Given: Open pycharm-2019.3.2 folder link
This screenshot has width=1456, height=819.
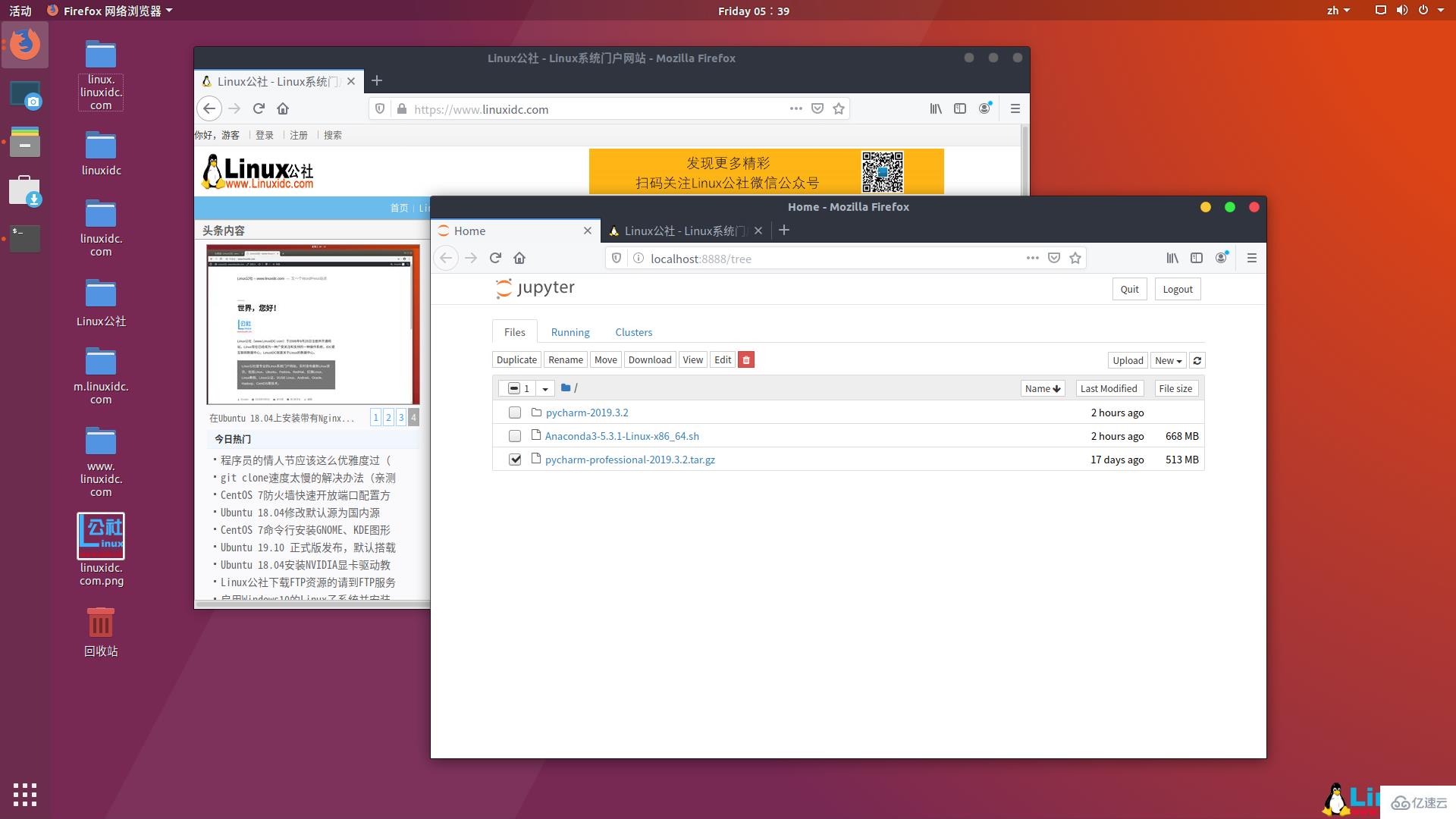Looking at the screenshot, I should (x=587, y=413).
